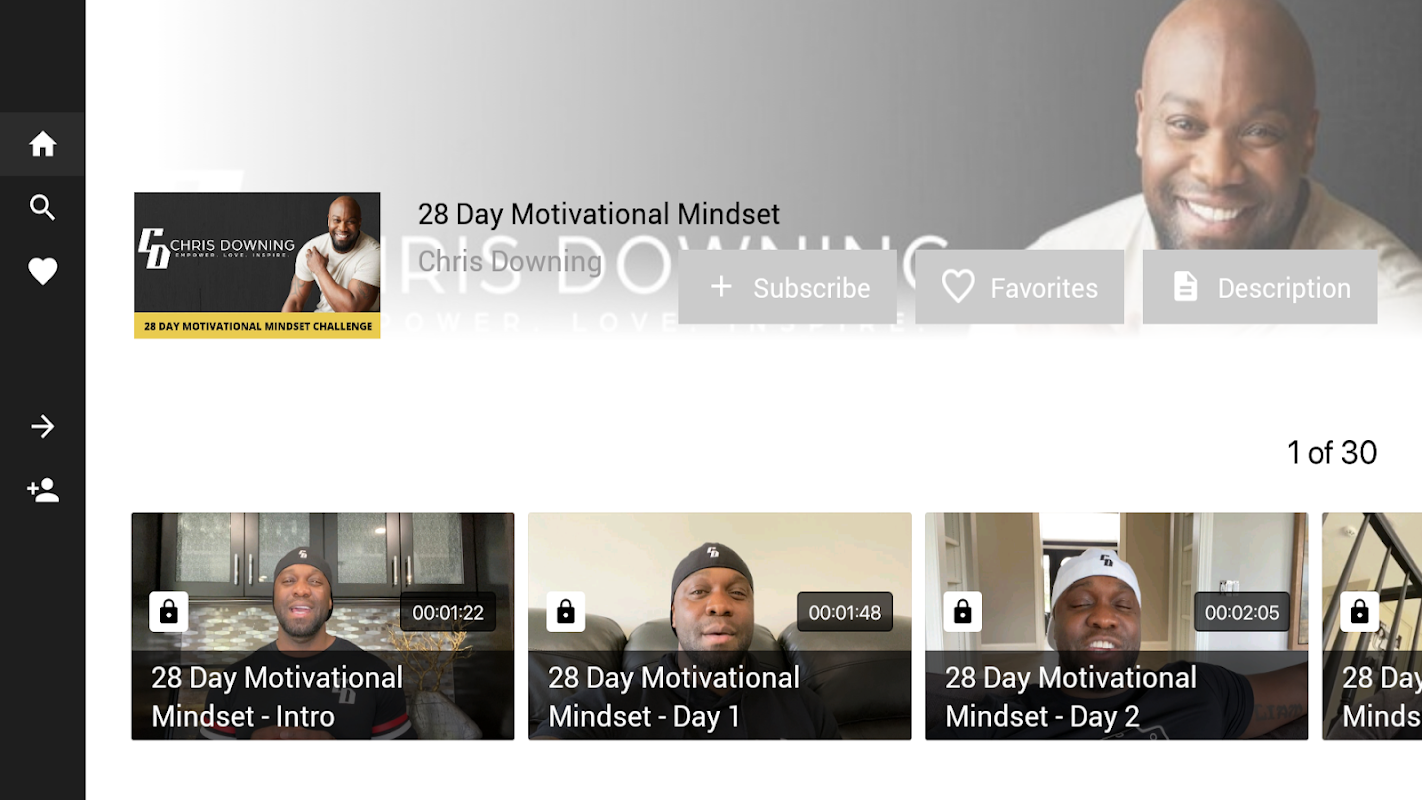
Task: Open favorites heart icon in sidebar
Action: tap(42, 272)
